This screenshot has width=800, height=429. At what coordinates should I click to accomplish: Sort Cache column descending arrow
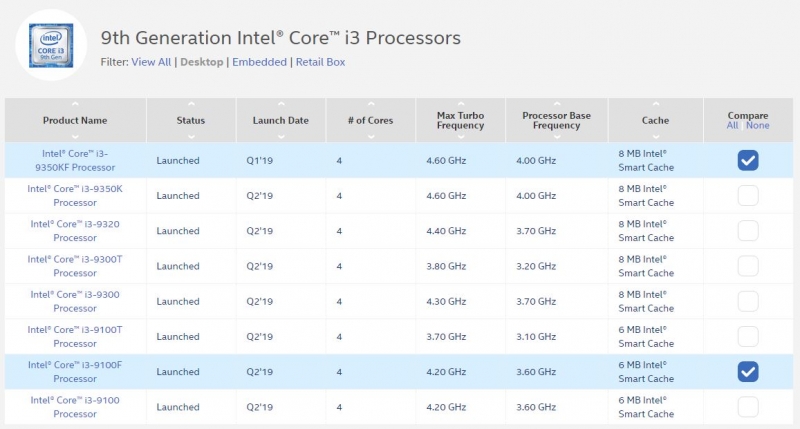(656, 137)
